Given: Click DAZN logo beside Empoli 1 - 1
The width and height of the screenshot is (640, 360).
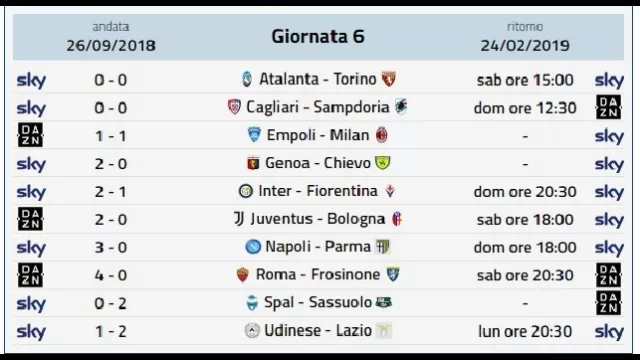Looking at the screenshot, I should (31, 135).
